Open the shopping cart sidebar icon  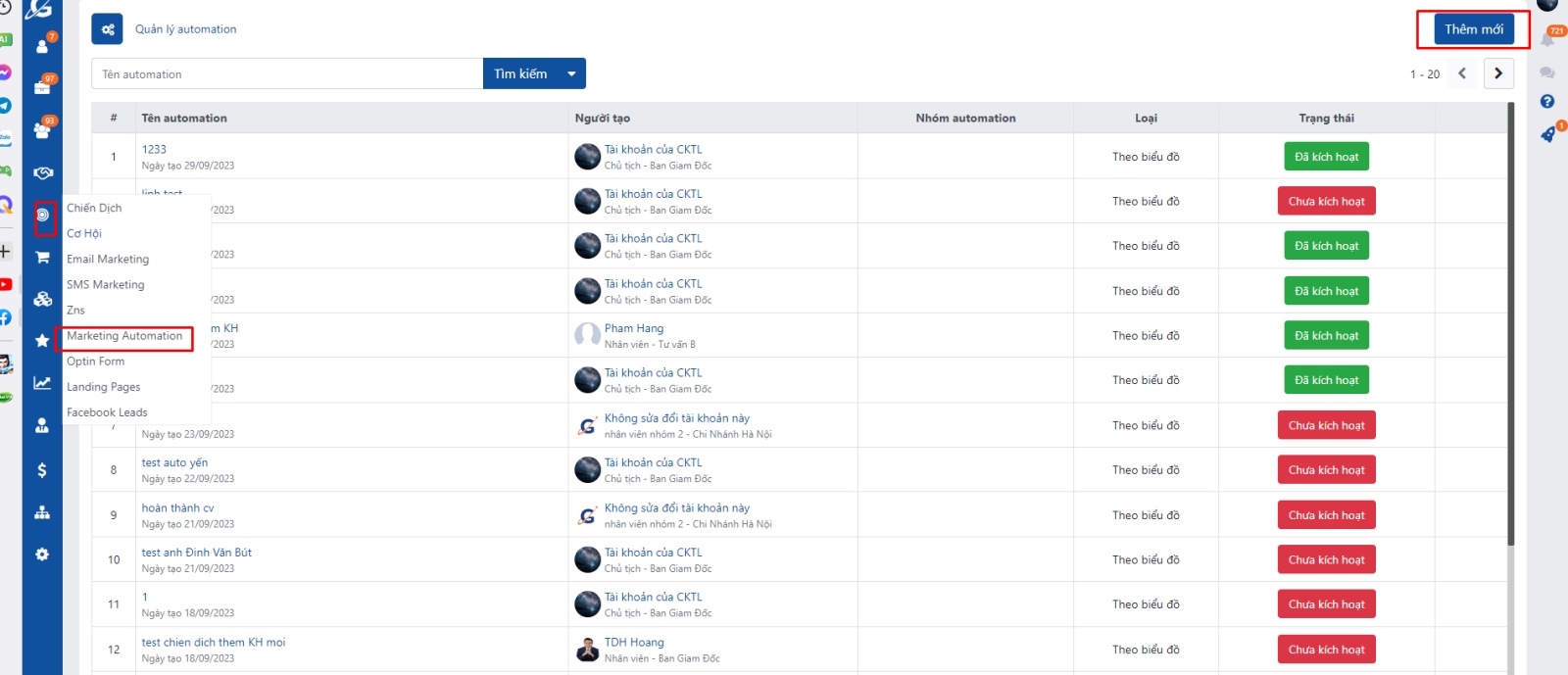click(x=42, y=258)
